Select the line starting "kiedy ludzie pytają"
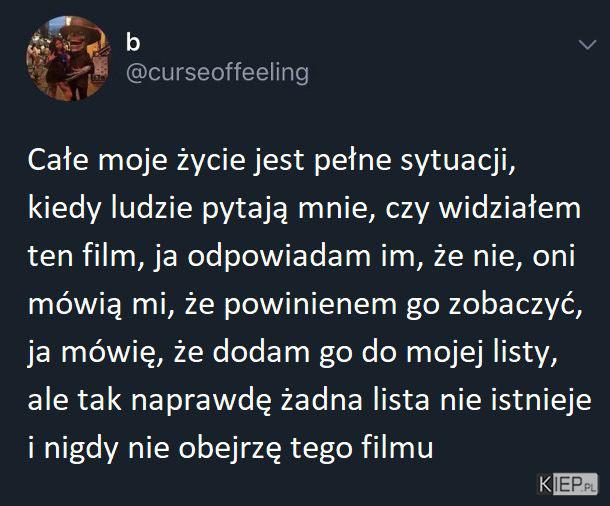Viewport: 610px width, 506px height. pos(304,208)
